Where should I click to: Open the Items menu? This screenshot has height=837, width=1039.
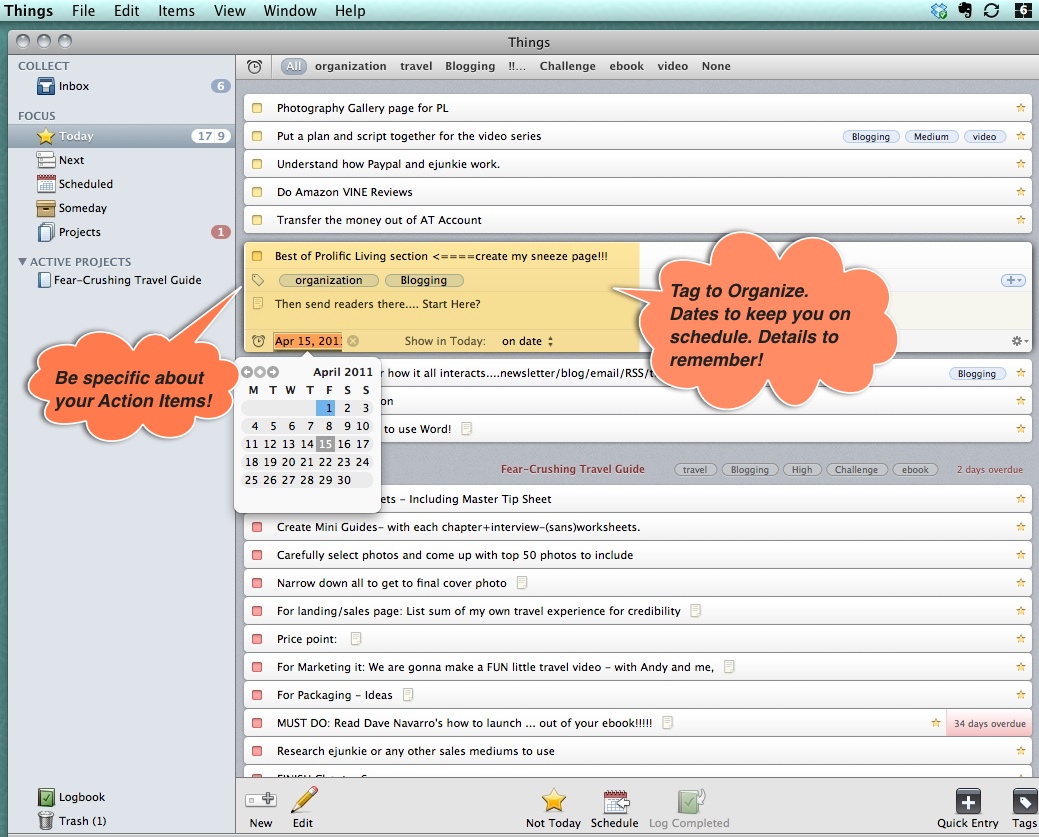176,11
